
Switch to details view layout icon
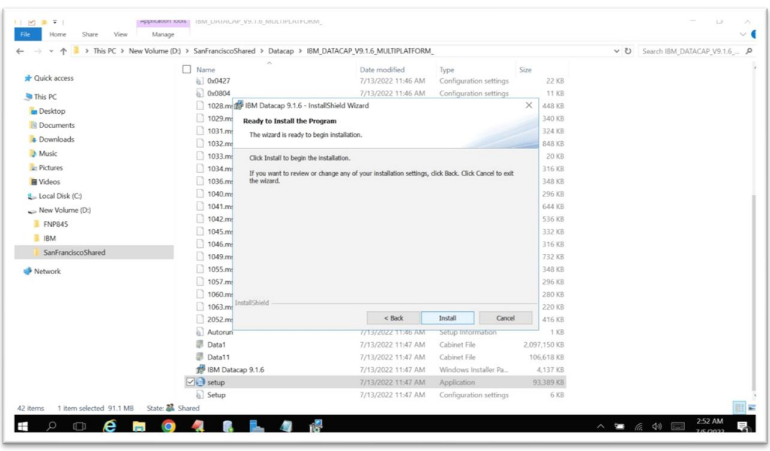[738, 408]
